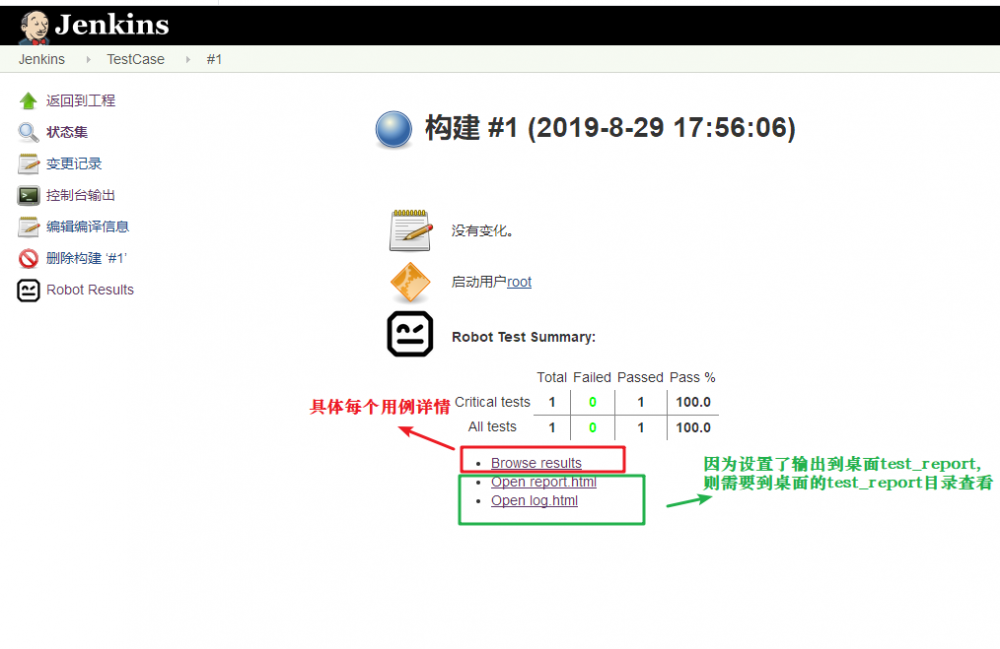Image resolution: width=1000 pixels, height=649 pixels.
Task: Click the blue ball build status icon
Action: coord(393,129)
